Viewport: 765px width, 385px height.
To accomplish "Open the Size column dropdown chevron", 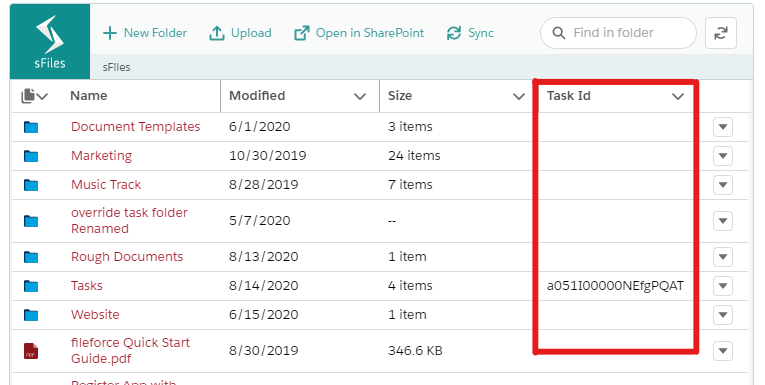I will [x=519, y=96].
